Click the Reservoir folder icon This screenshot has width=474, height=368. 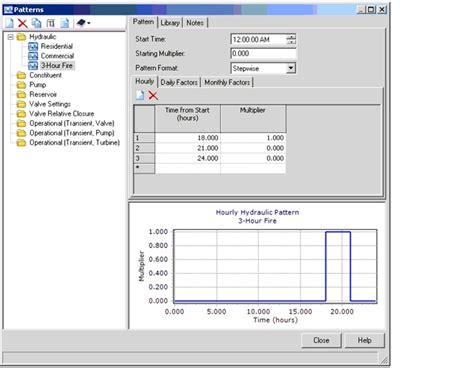point(21,94)
